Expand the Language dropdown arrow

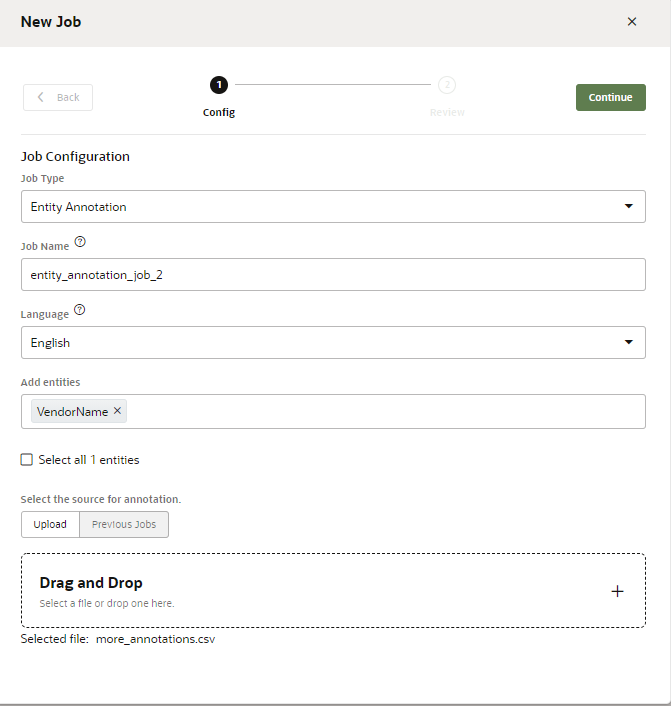click(628, 342)
